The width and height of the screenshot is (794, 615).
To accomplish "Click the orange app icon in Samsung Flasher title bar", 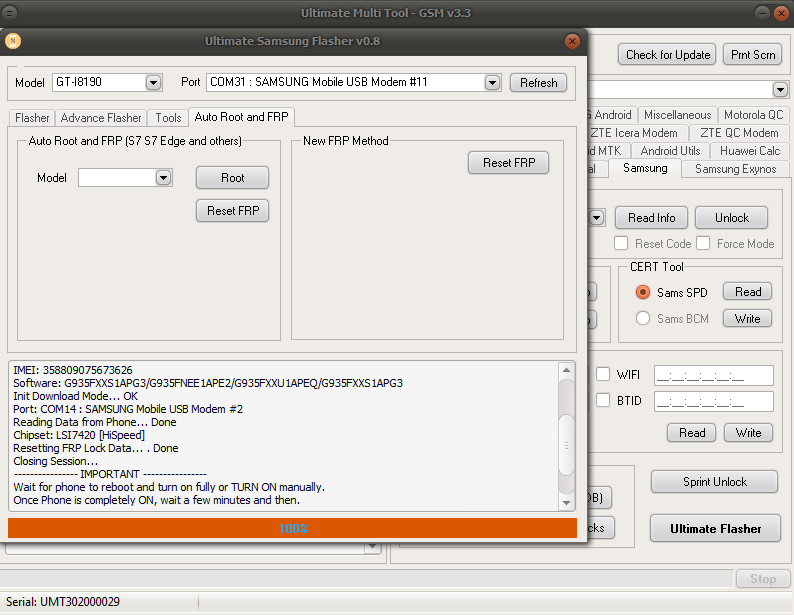I will pyautogui.click(x=13, y=41).
